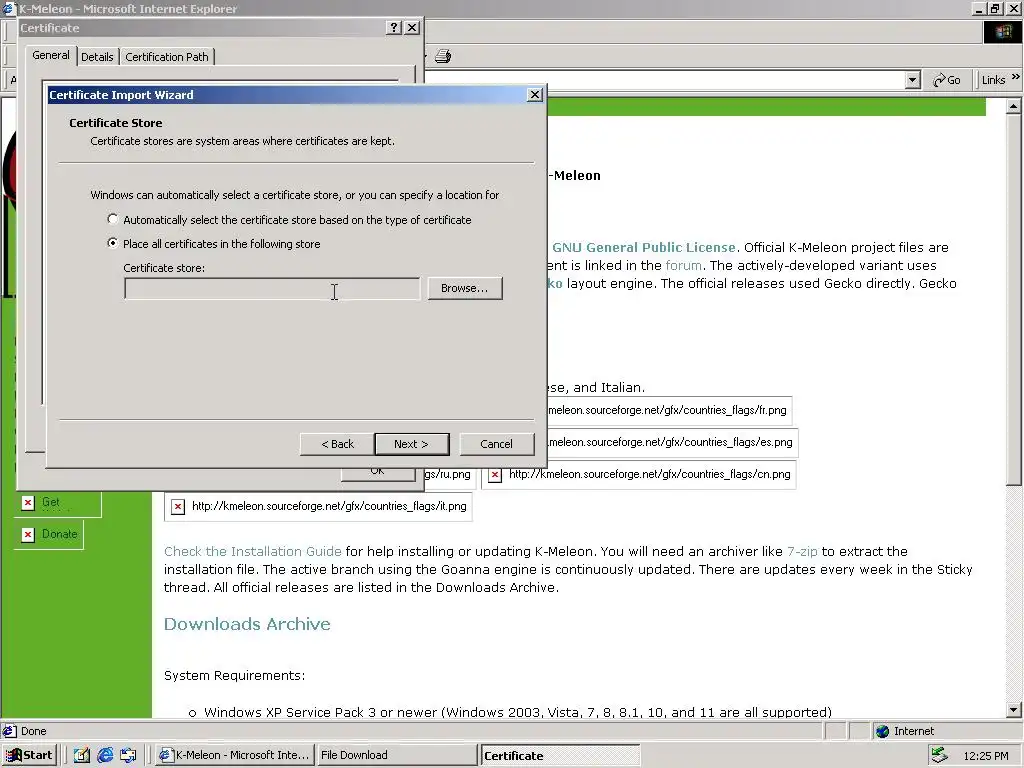Screen dimensions: 1024x768
Task: Click the Print icon in IE toolbar
Action: pos(443,56)
